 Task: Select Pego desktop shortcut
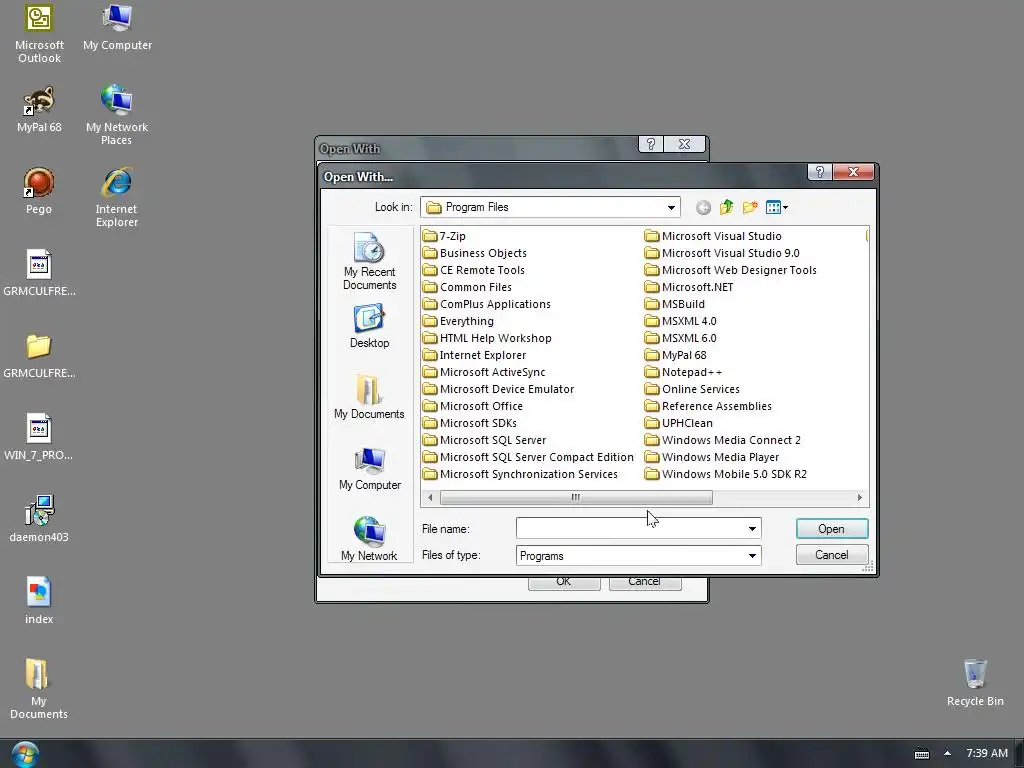point(39,191)
